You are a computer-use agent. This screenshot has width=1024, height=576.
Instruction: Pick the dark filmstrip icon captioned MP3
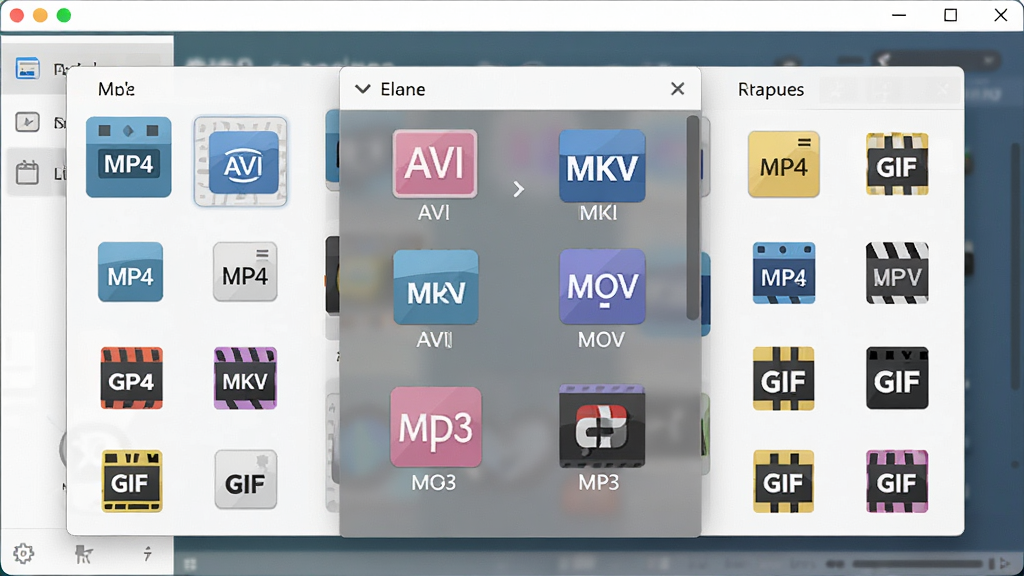coord(602,426)
